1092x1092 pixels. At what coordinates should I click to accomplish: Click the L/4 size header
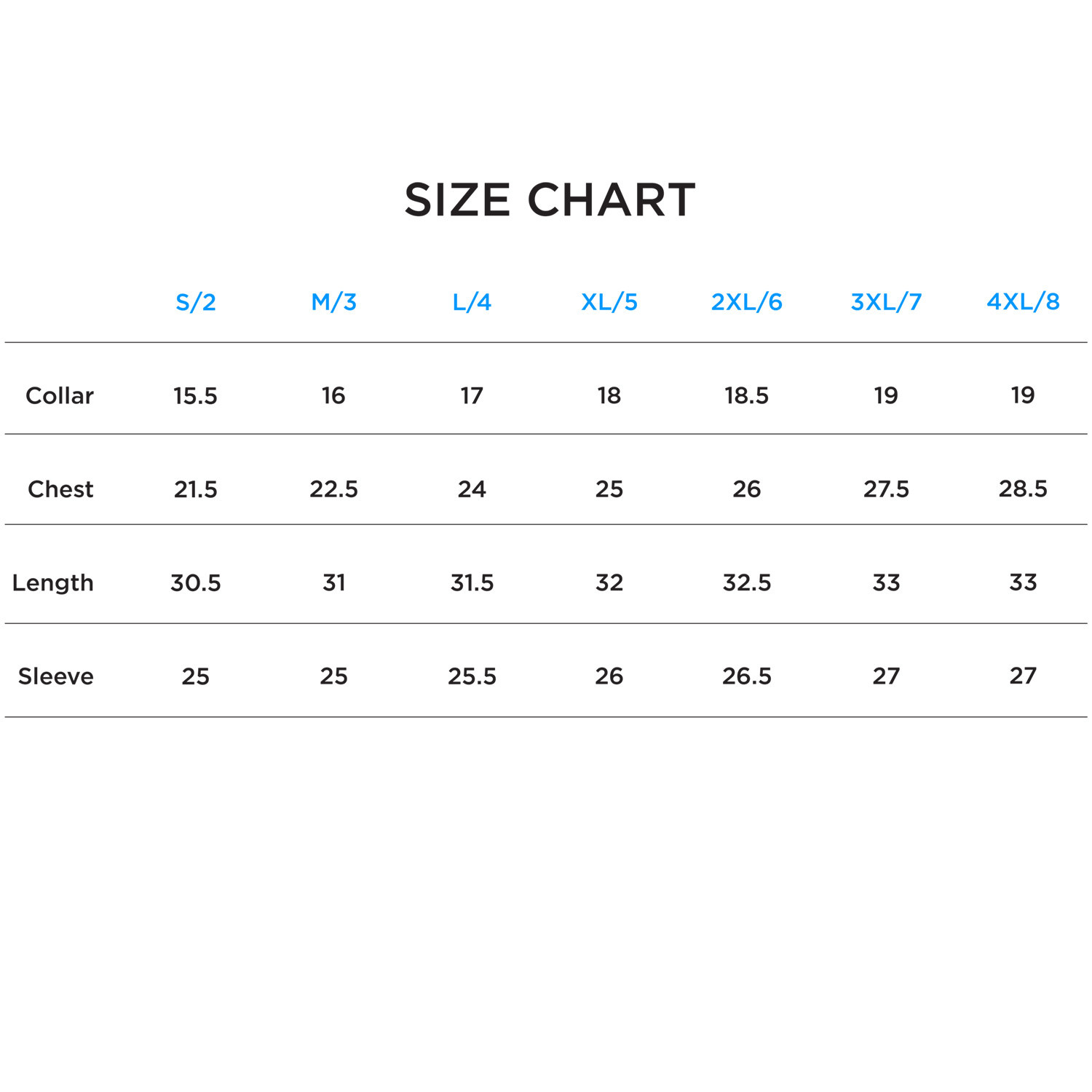pos(472,301)
